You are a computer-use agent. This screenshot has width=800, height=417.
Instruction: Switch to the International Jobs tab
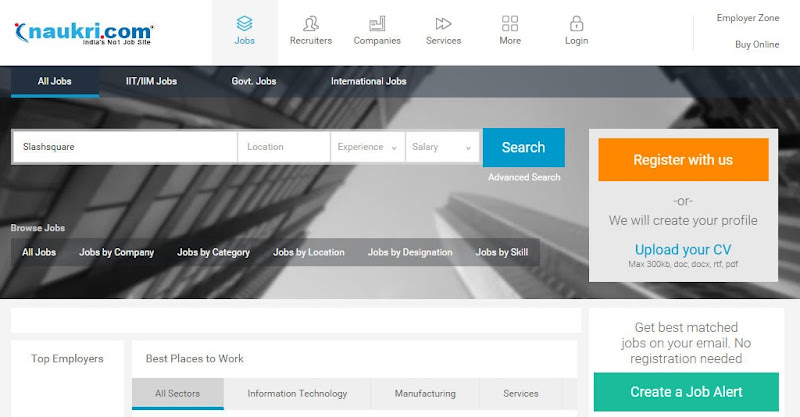[x=368, y=81]
